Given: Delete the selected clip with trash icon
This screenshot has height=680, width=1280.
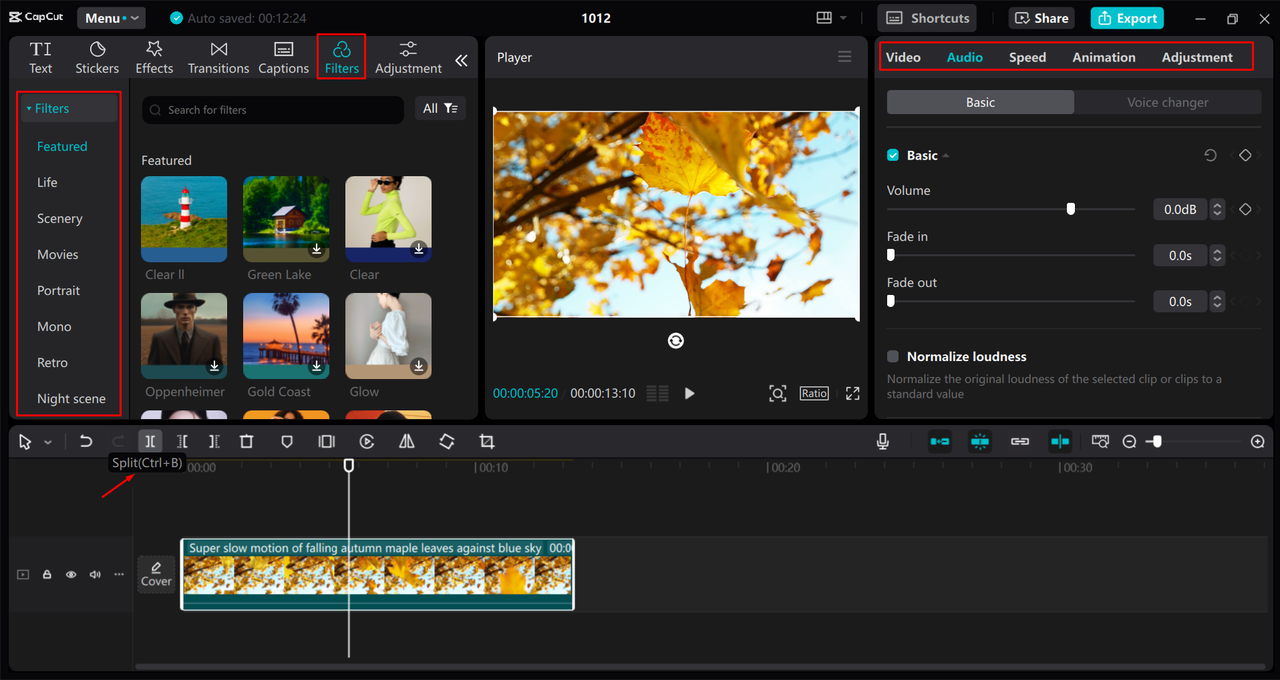Looking at the screenshot, I should (246, 441).
